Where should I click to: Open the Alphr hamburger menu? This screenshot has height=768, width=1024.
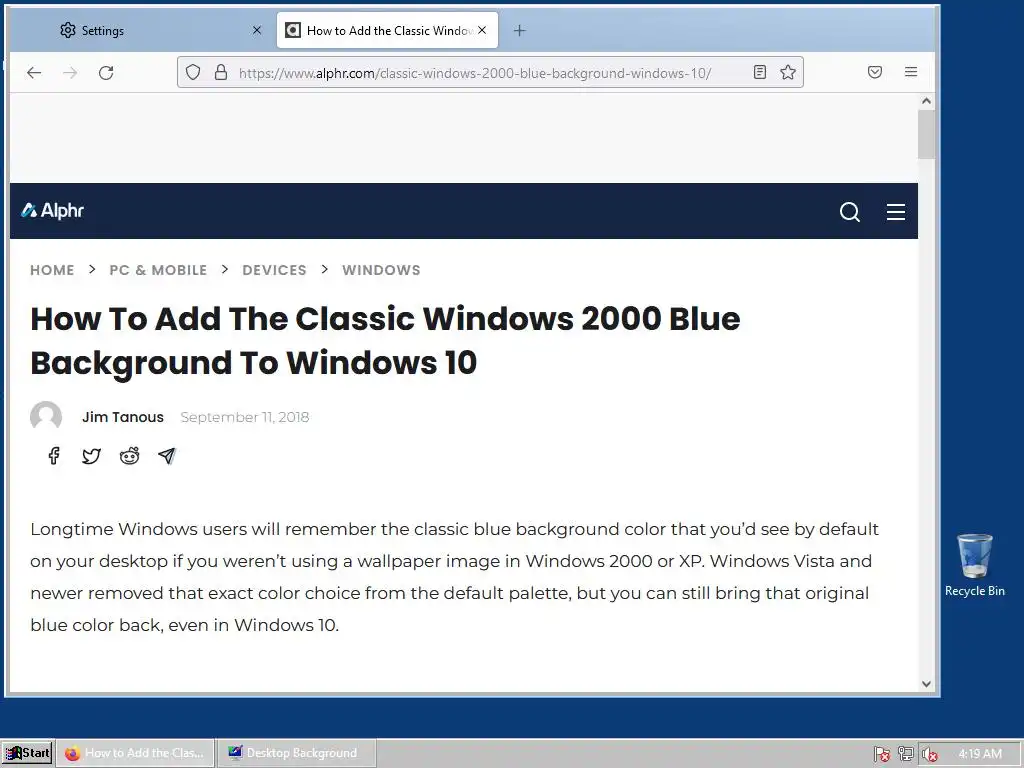click(895, 212)
